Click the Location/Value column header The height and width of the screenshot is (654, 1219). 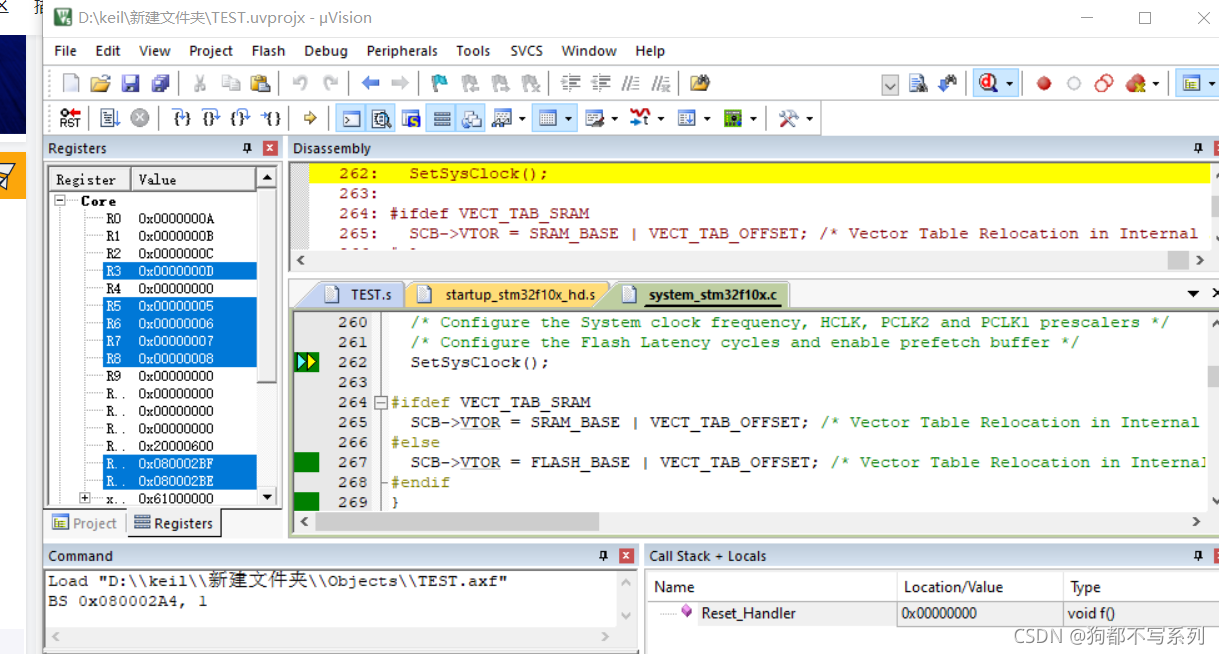pos(980,587)
